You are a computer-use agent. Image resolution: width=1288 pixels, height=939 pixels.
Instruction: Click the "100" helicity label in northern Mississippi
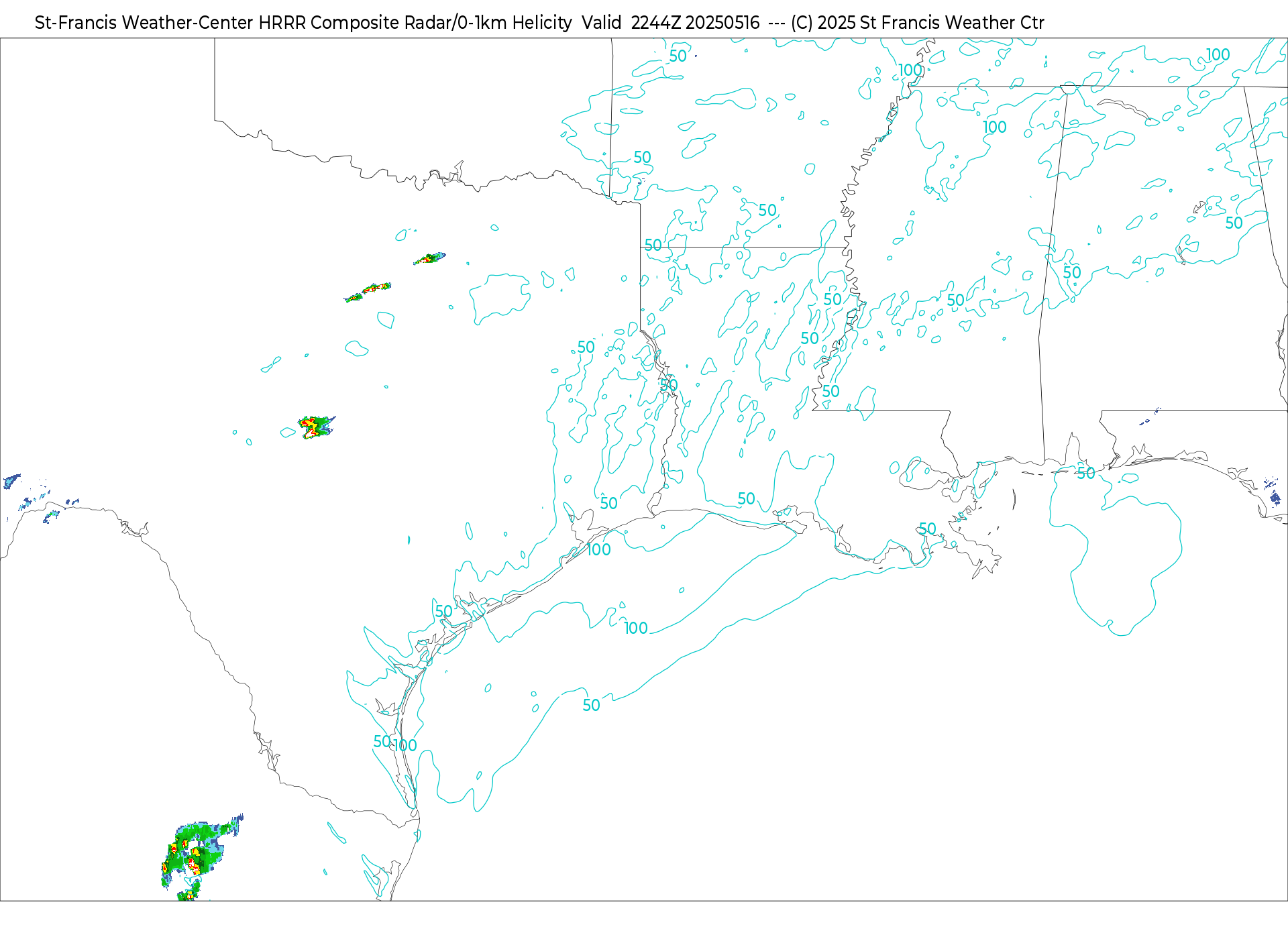(x=995, y=127)
